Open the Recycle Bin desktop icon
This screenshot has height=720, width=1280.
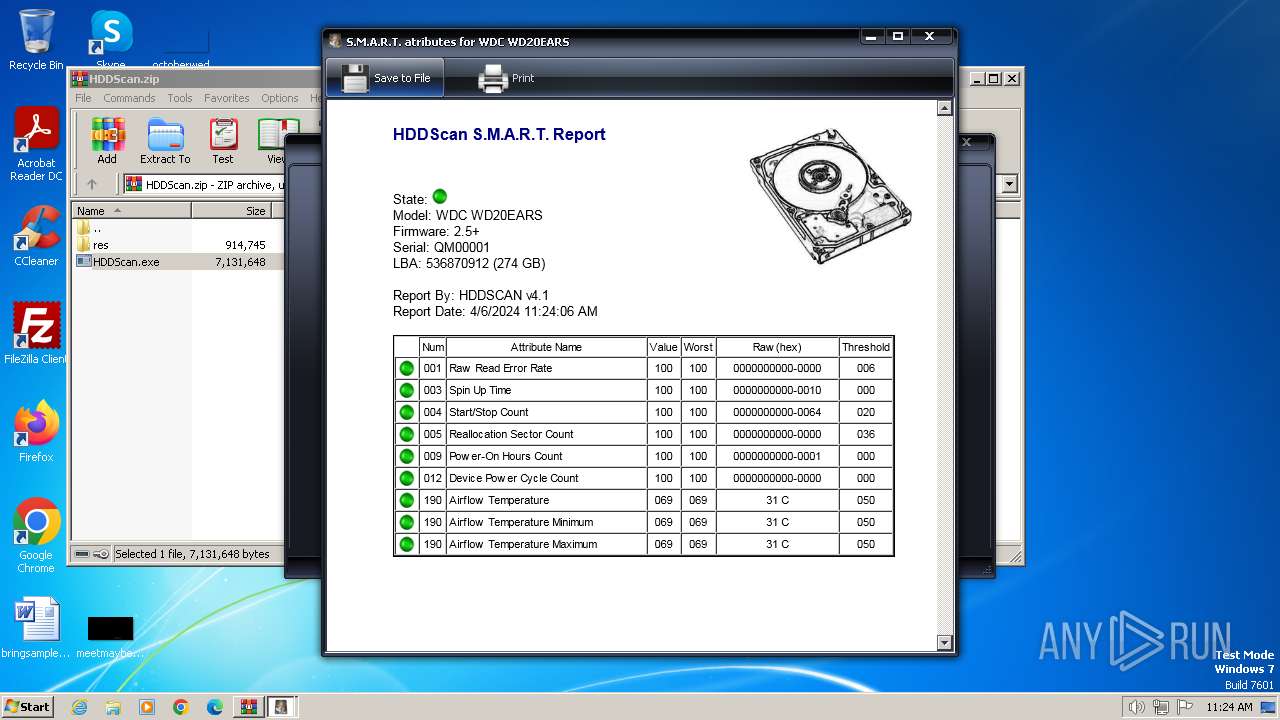(36, 40)
